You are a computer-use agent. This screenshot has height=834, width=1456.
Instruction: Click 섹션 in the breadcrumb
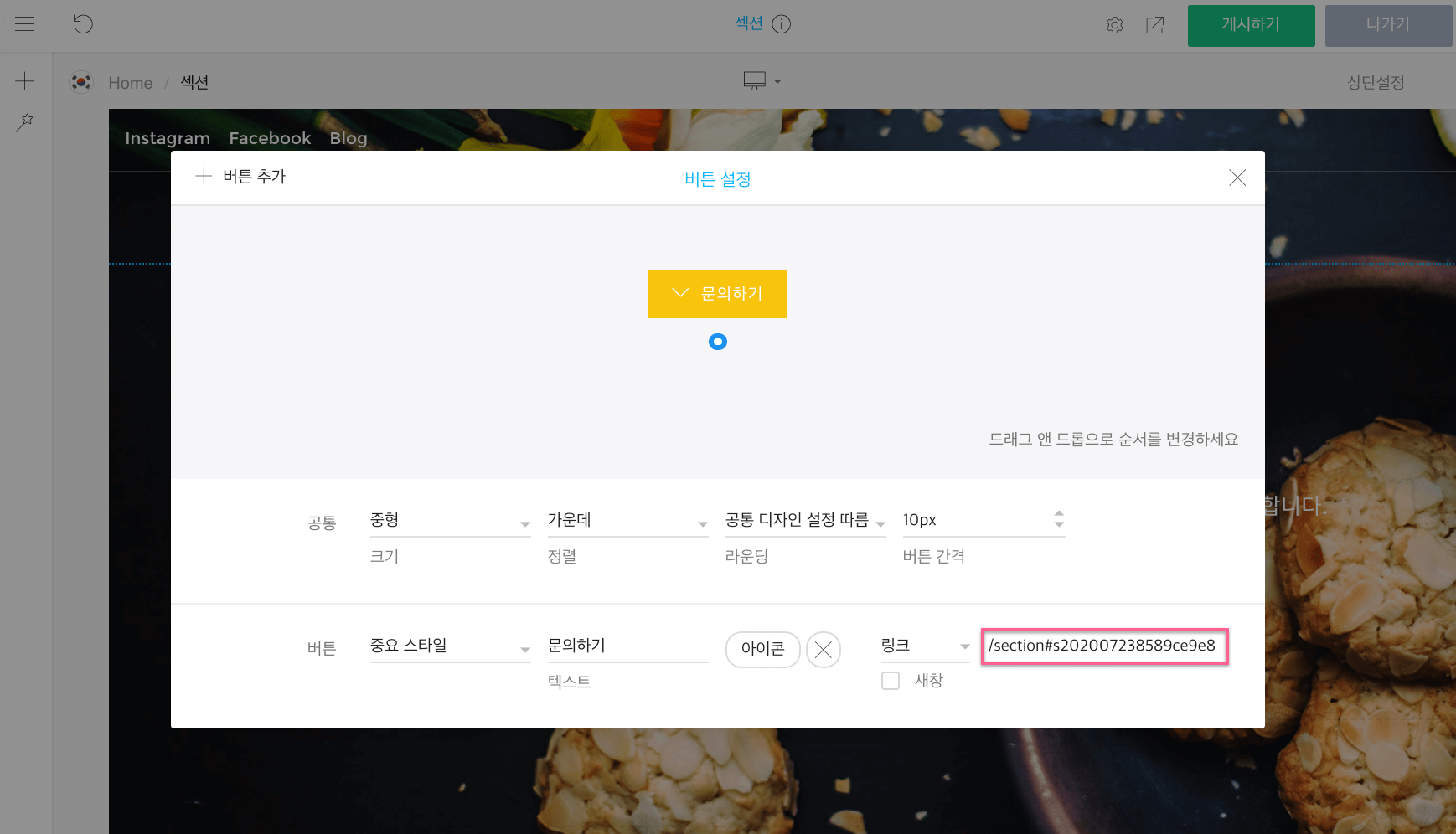194,82
